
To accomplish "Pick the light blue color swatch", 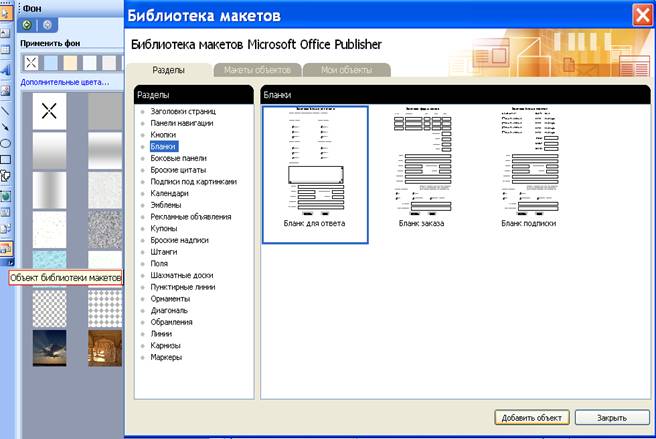I will click(x=51, y=63).
